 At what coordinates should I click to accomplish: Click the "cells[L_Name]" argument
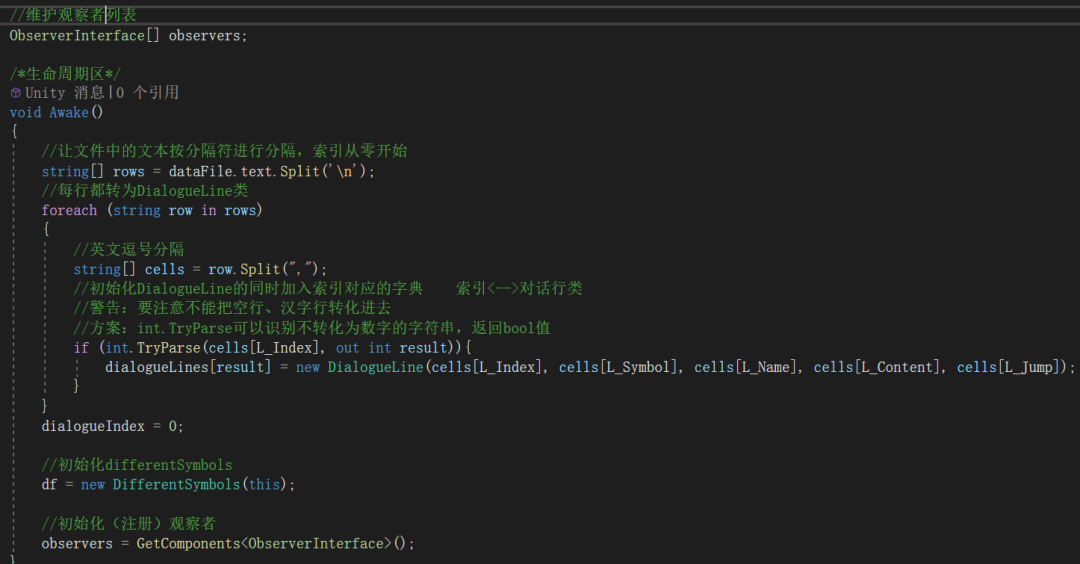(x=745, y=368)
